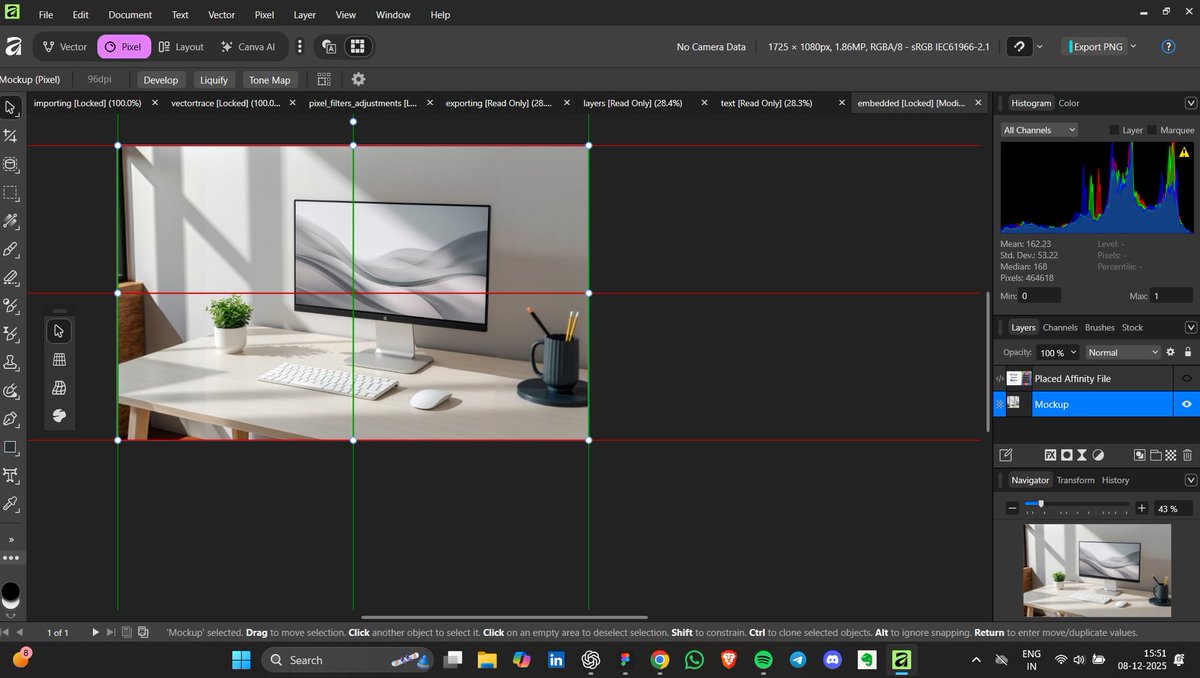The image size is (1200, 678).
Task: Click the Develop button
Action: coord(160,80)
